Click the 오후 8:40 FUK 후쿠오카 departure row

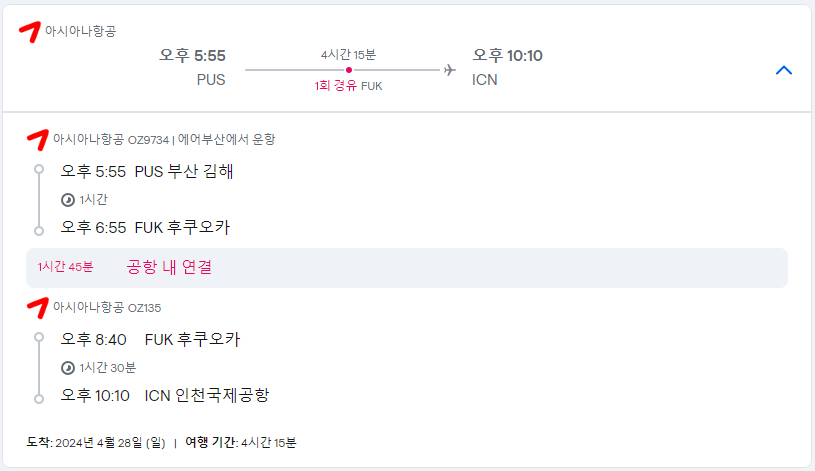[150, 339]
